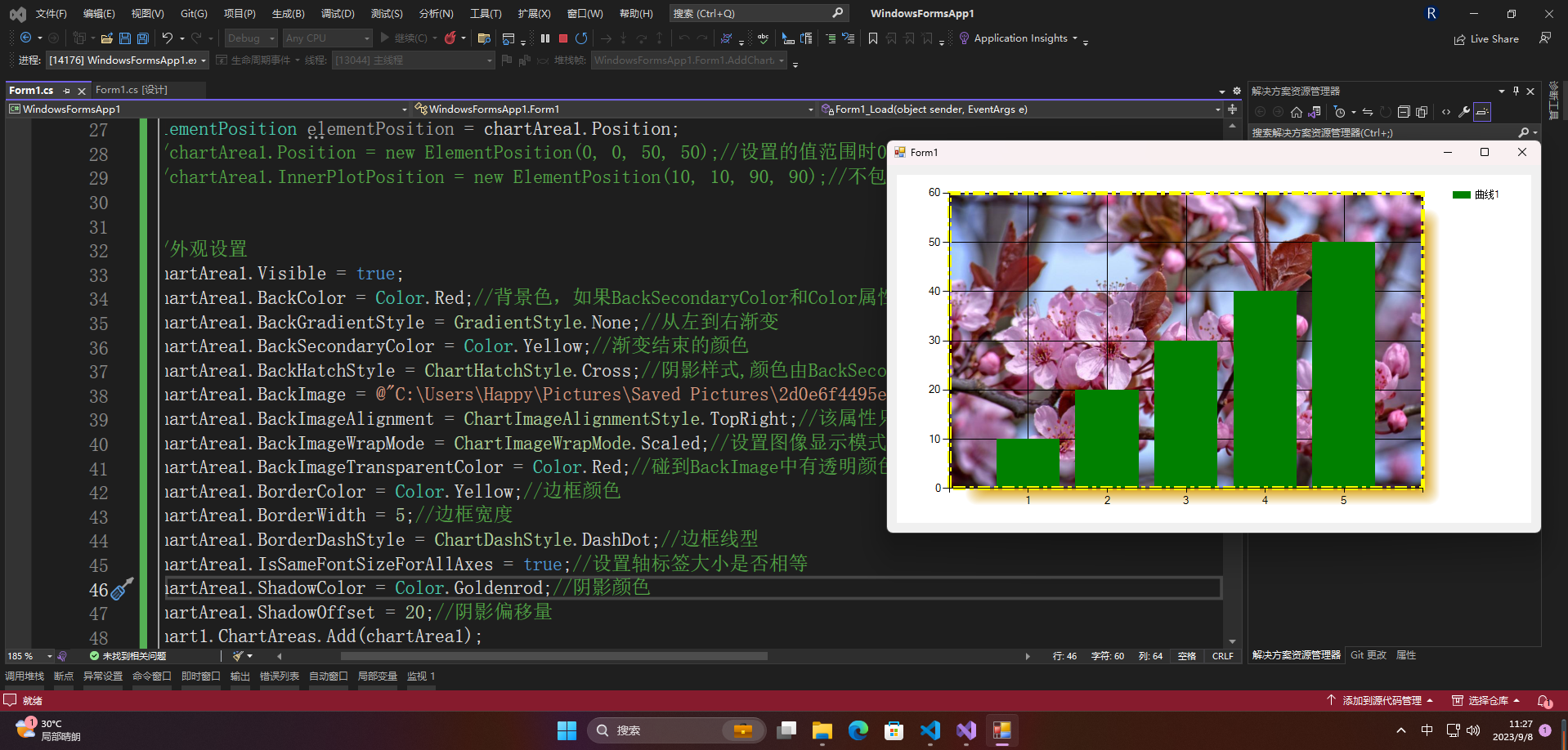
Task: Pause execution with the Break All icon
Action: pyautogui.click(x=545, y=38)
